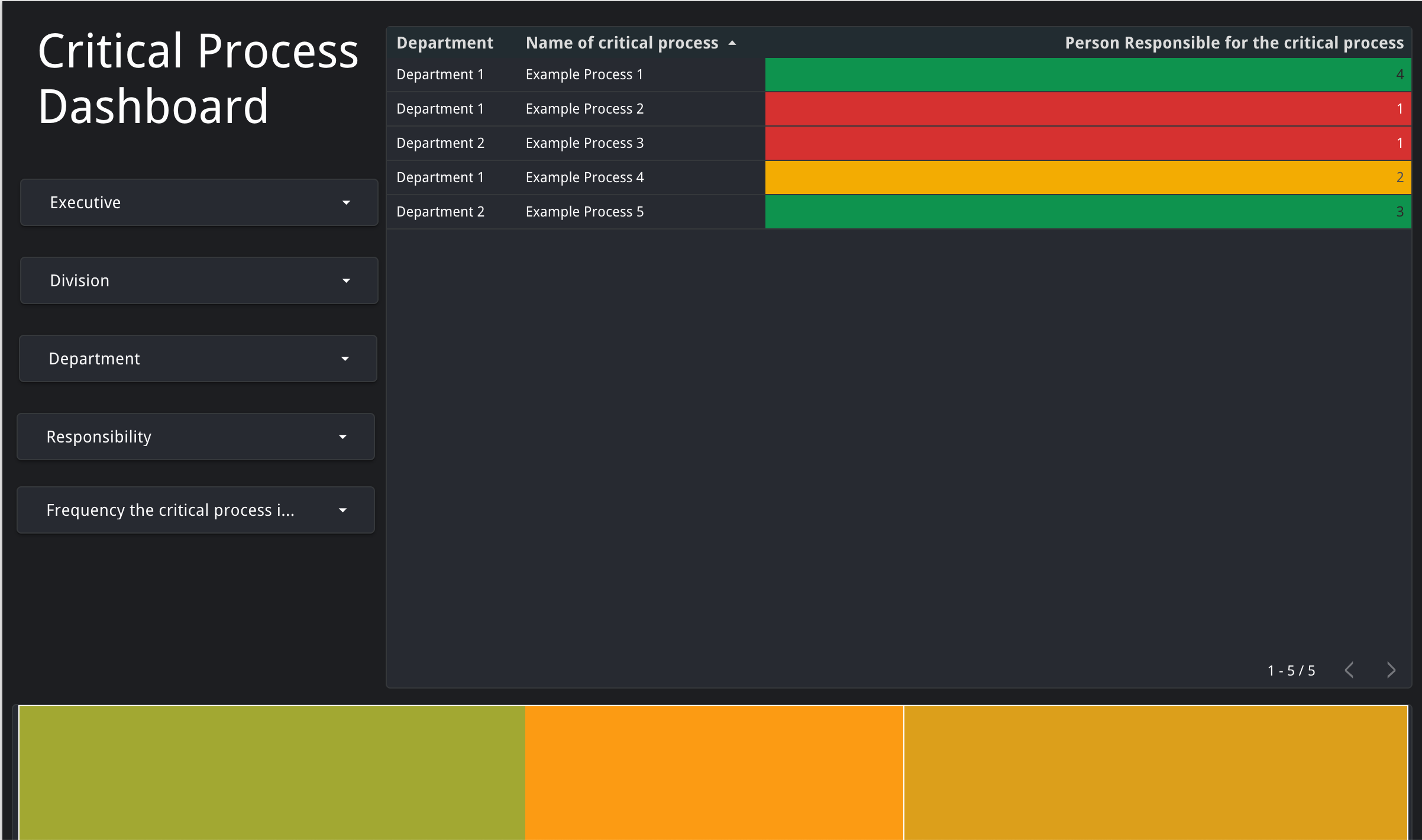Viewport: 1422px width, 840px height.
Task: Sort by Person Responsible column header
Action: [x=1234, y=43]
